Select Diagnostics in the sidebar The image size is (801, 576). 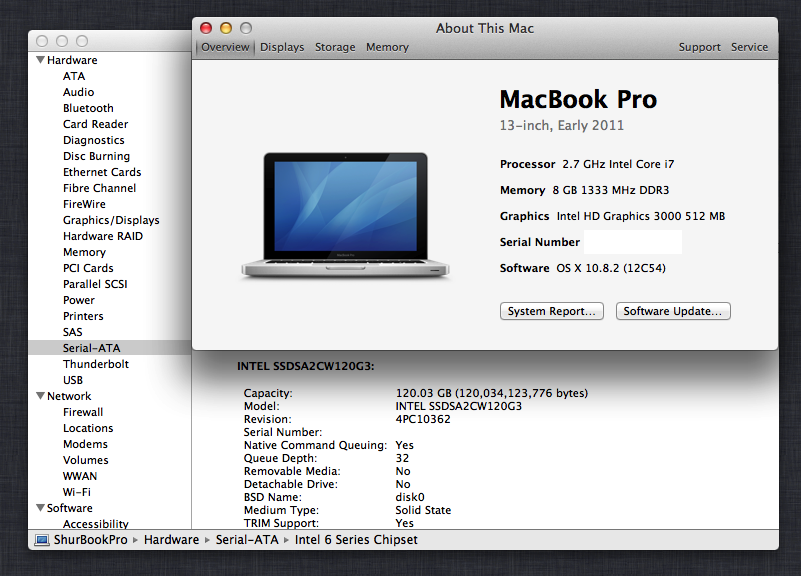93,140
